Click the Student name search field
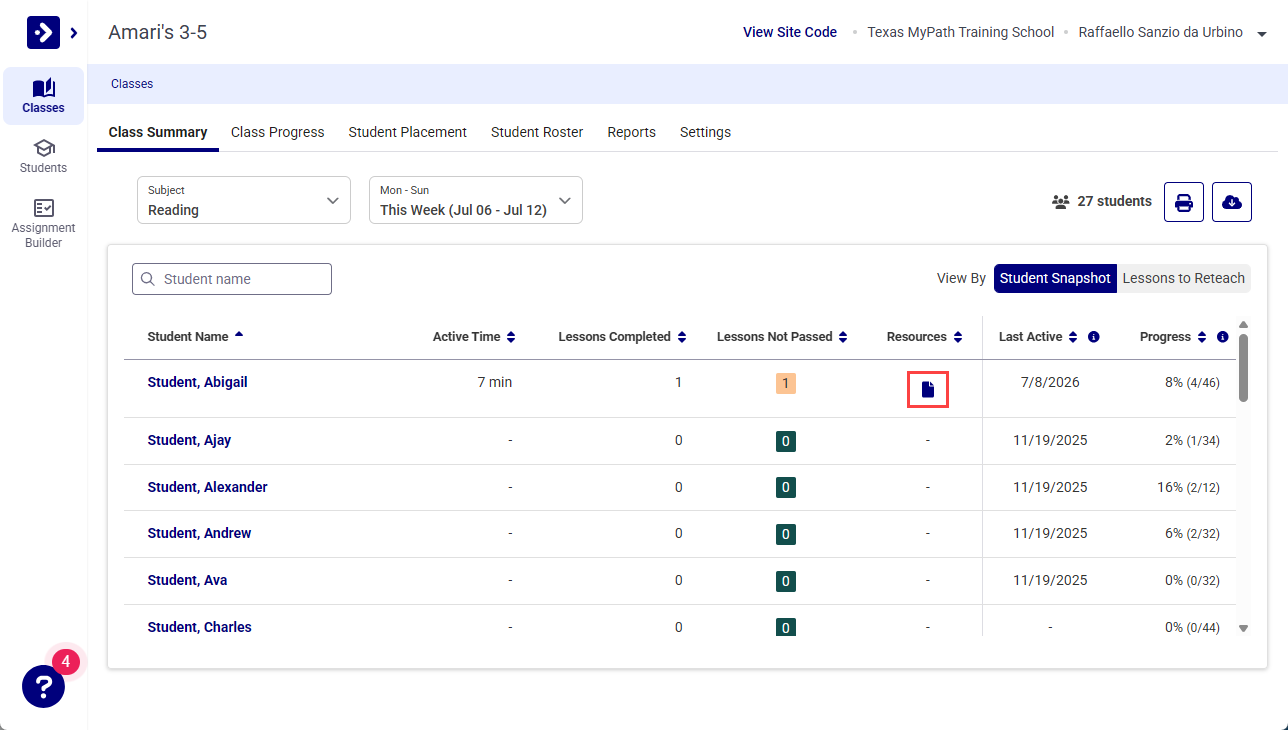 (x=232, y=279)
